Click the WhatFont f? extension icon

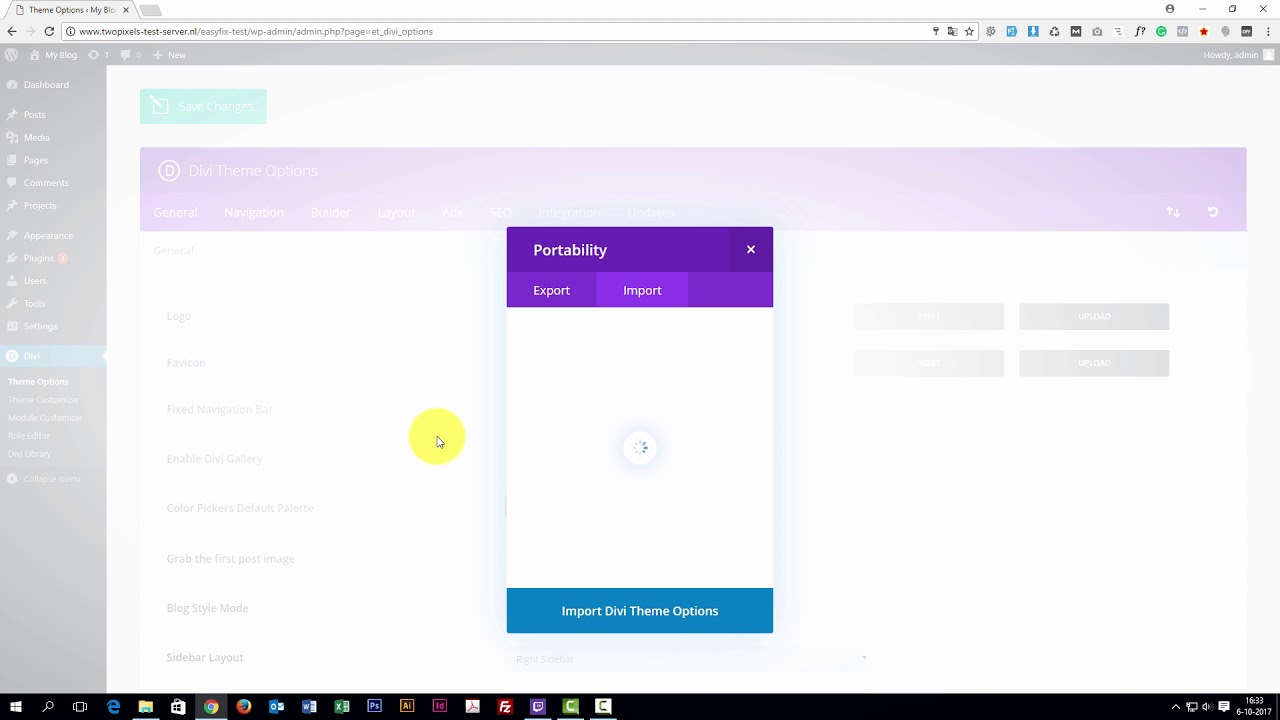tap(1140, 31)
